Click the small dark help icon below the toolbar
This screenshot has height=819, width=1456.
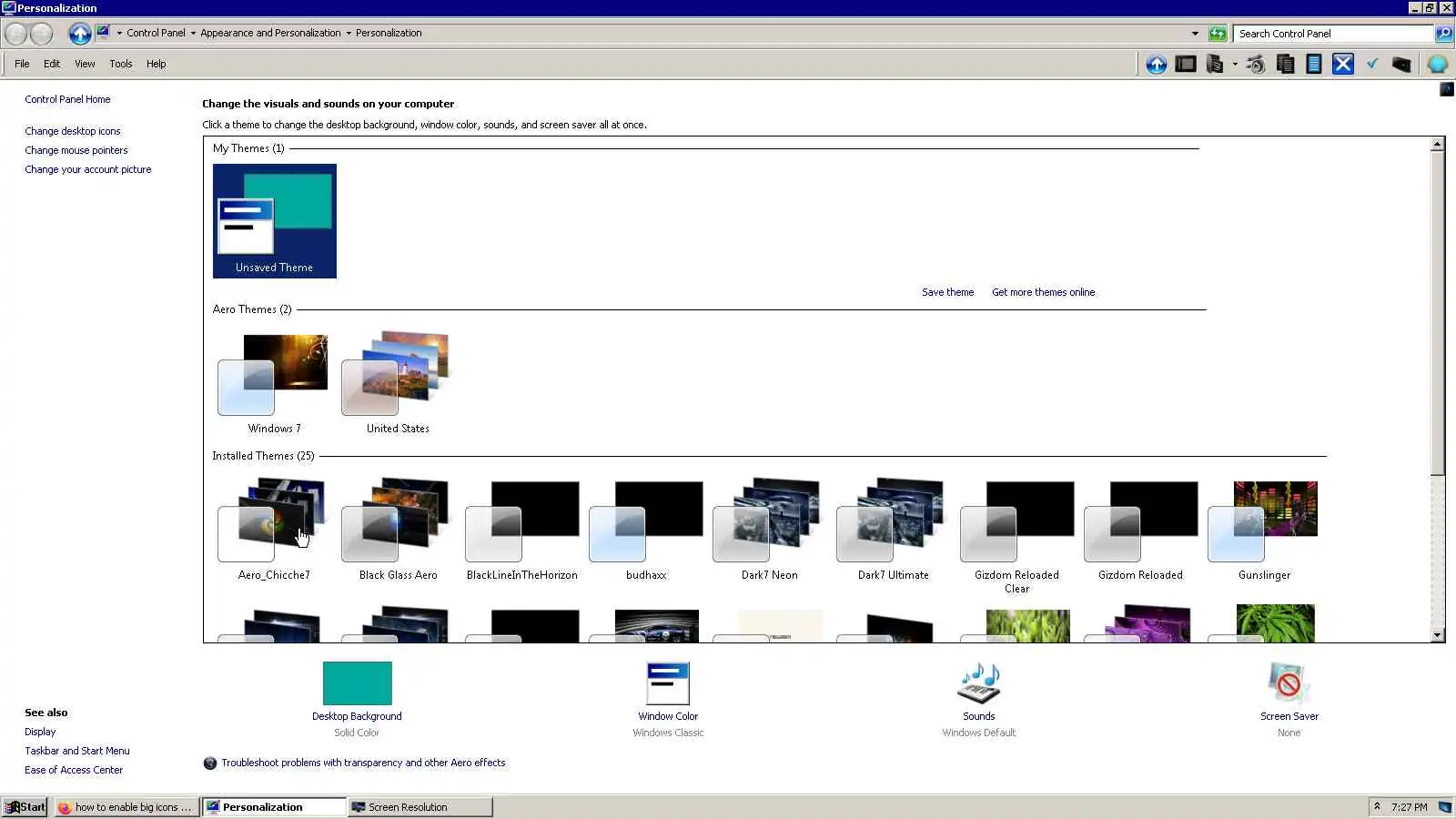pyautogui.click(x=1446, y=89)
